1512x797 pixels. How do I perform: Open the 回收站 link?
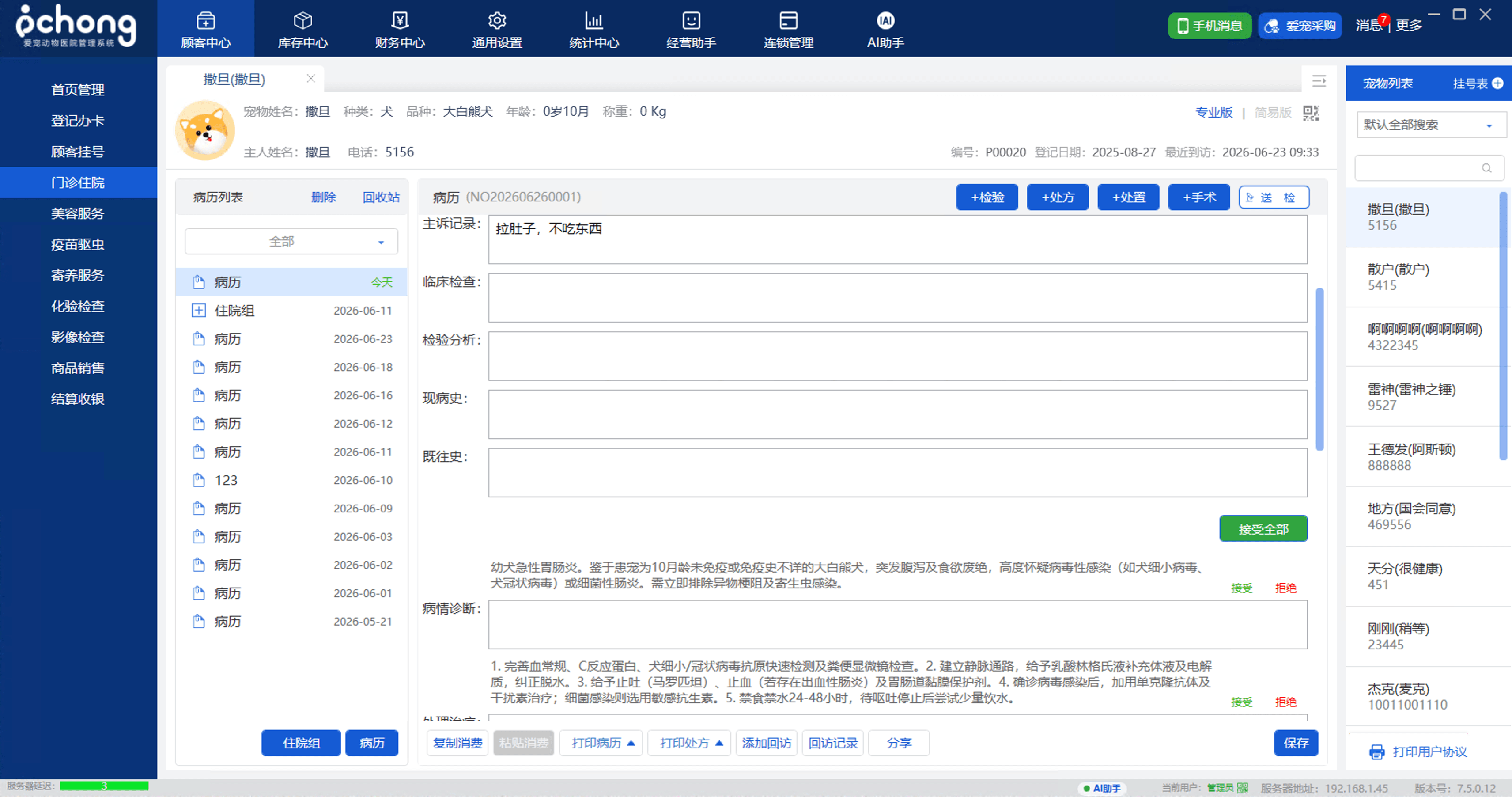point(381,197)
